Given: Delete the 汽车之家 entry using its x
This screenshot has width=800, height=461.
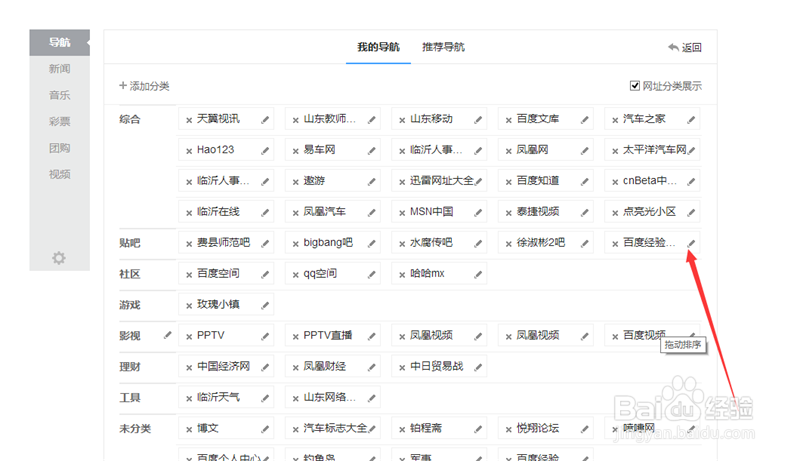Looking at the screenshot, I should [615, 120].
